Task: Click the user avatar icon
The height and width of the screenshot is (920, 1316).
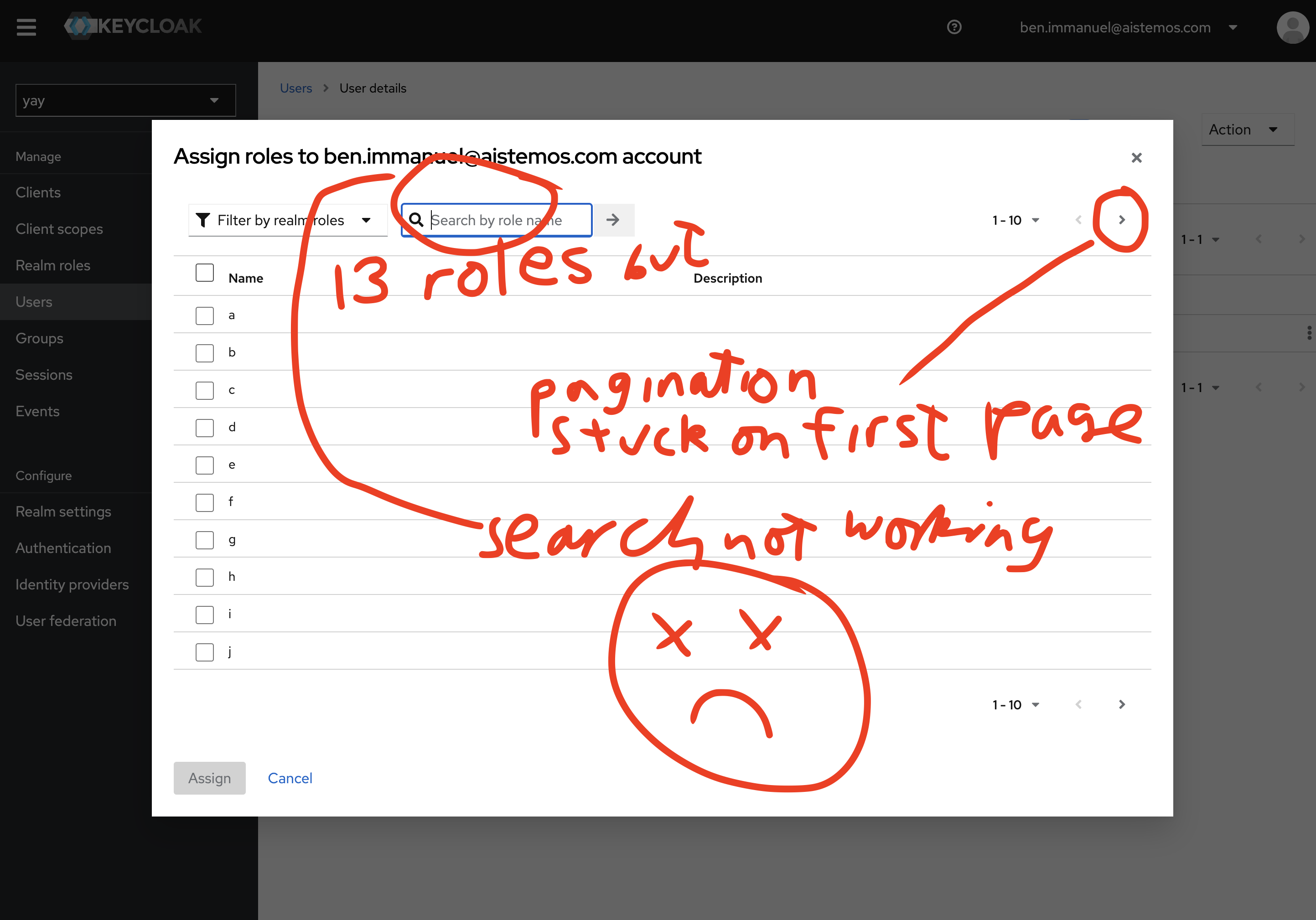Action: (1292, 27)
